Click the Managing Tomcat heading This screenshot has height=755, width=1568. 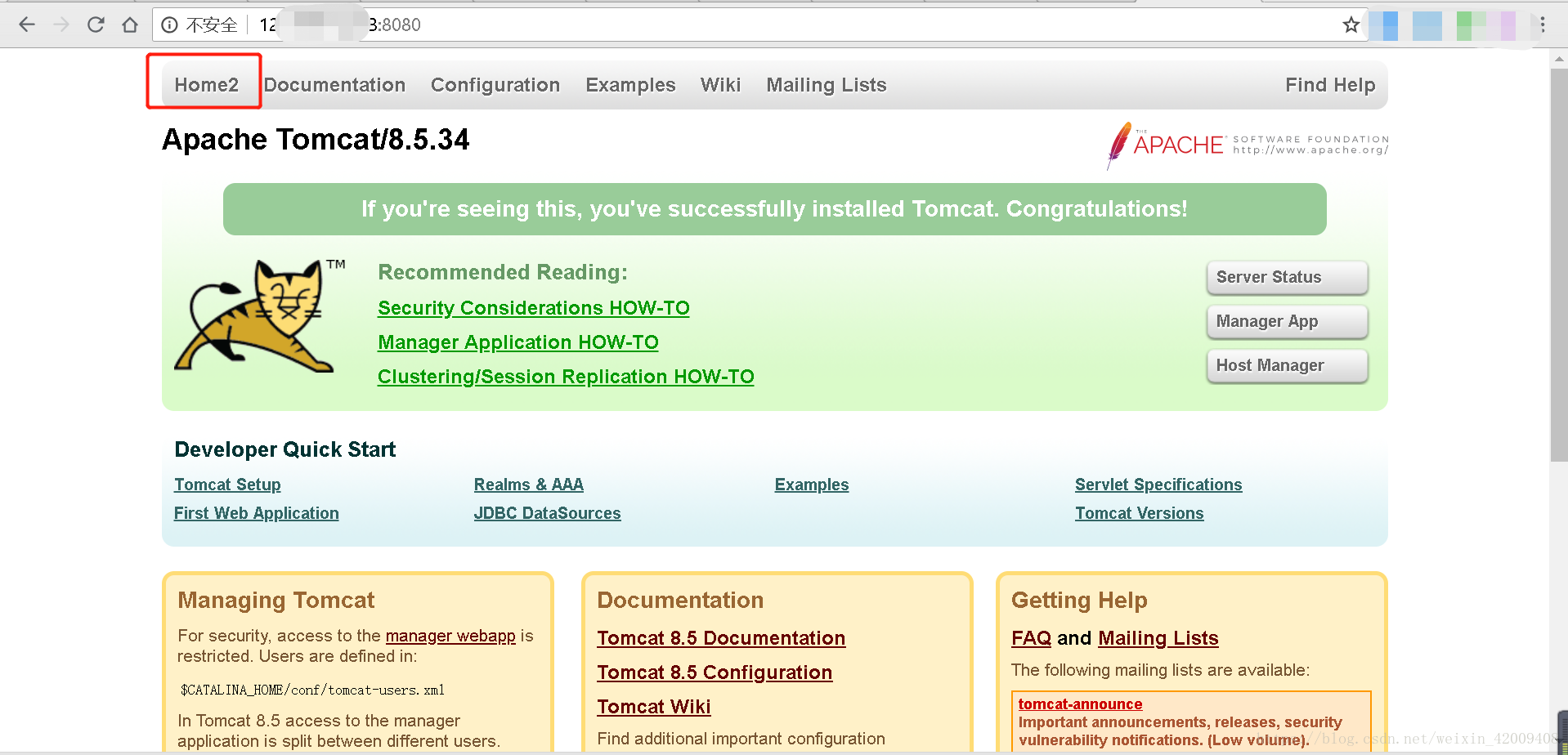pyautogui.click(x=276, y=601)
